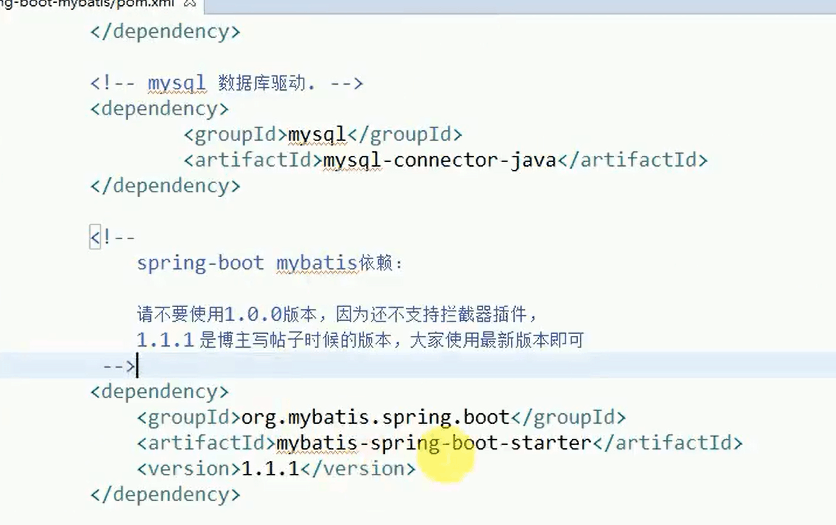Viewport: 836px width, 525px height.
Task: Click the 'org.mybatis.spring.boot' groupId value
Action: pos(376,417)
